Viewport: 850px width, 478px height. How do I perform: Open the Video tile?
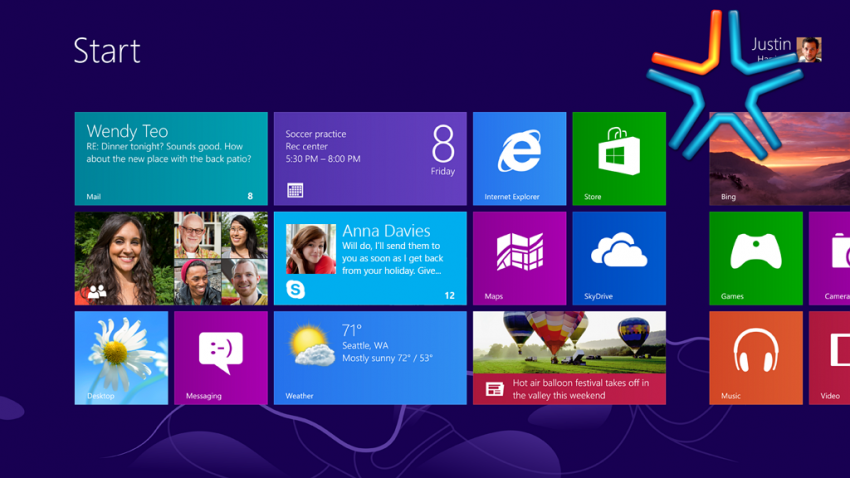pyautogui.click(x=829, y=358)
